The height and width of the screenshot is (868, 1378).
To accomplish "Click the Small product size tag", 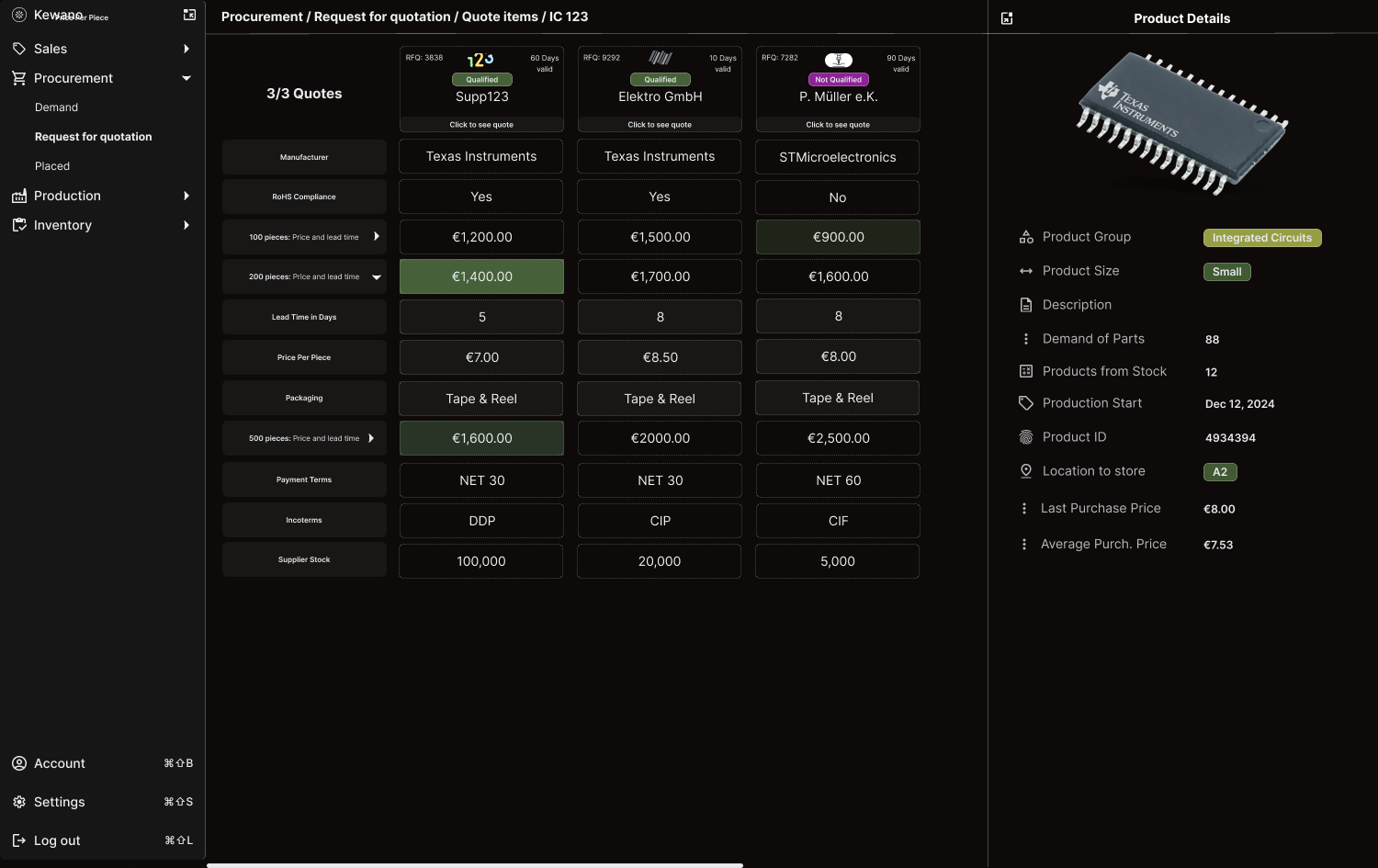I will [x=1227, y=272].
